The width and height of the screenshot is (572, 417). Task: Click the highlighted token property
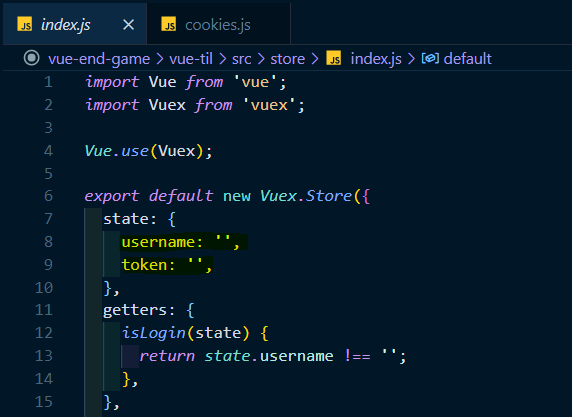coord(167,265)
